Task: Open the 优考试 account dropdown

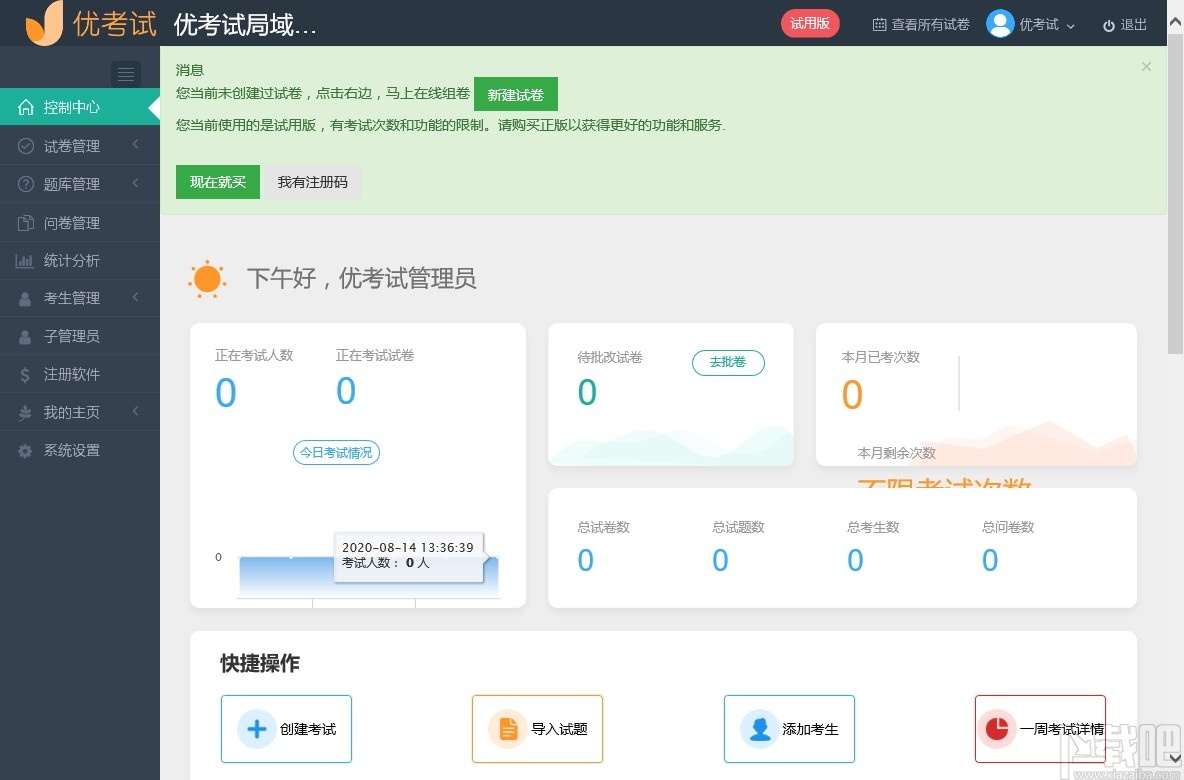Action: click(x=1032, y=24)
